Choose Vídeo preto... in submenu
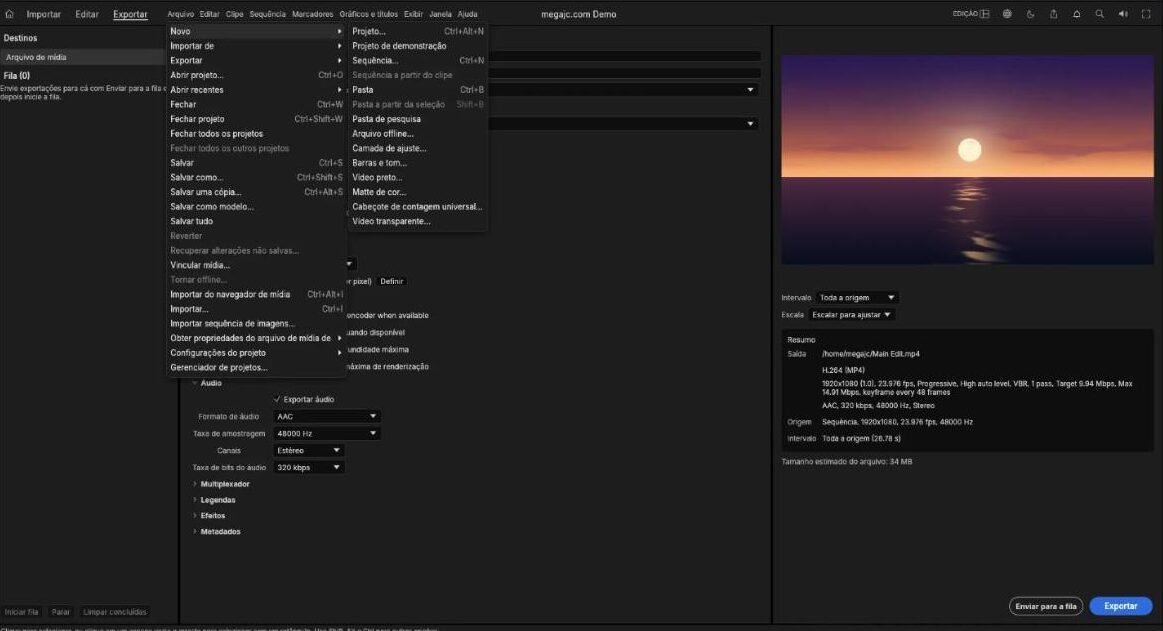Image resolution: width=1163 pixels, height=631 pixels. coord(418,178)
